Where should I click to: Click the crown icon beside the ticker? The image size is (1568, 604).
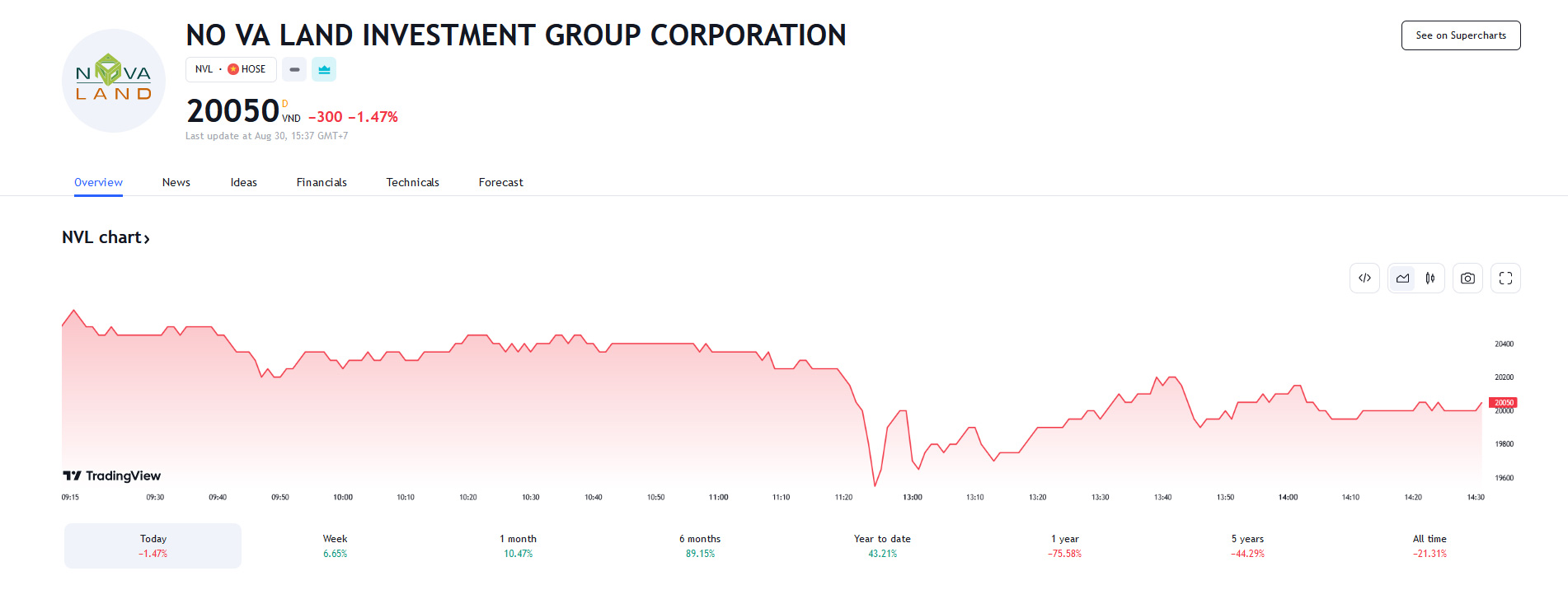[x=324, y=69]
